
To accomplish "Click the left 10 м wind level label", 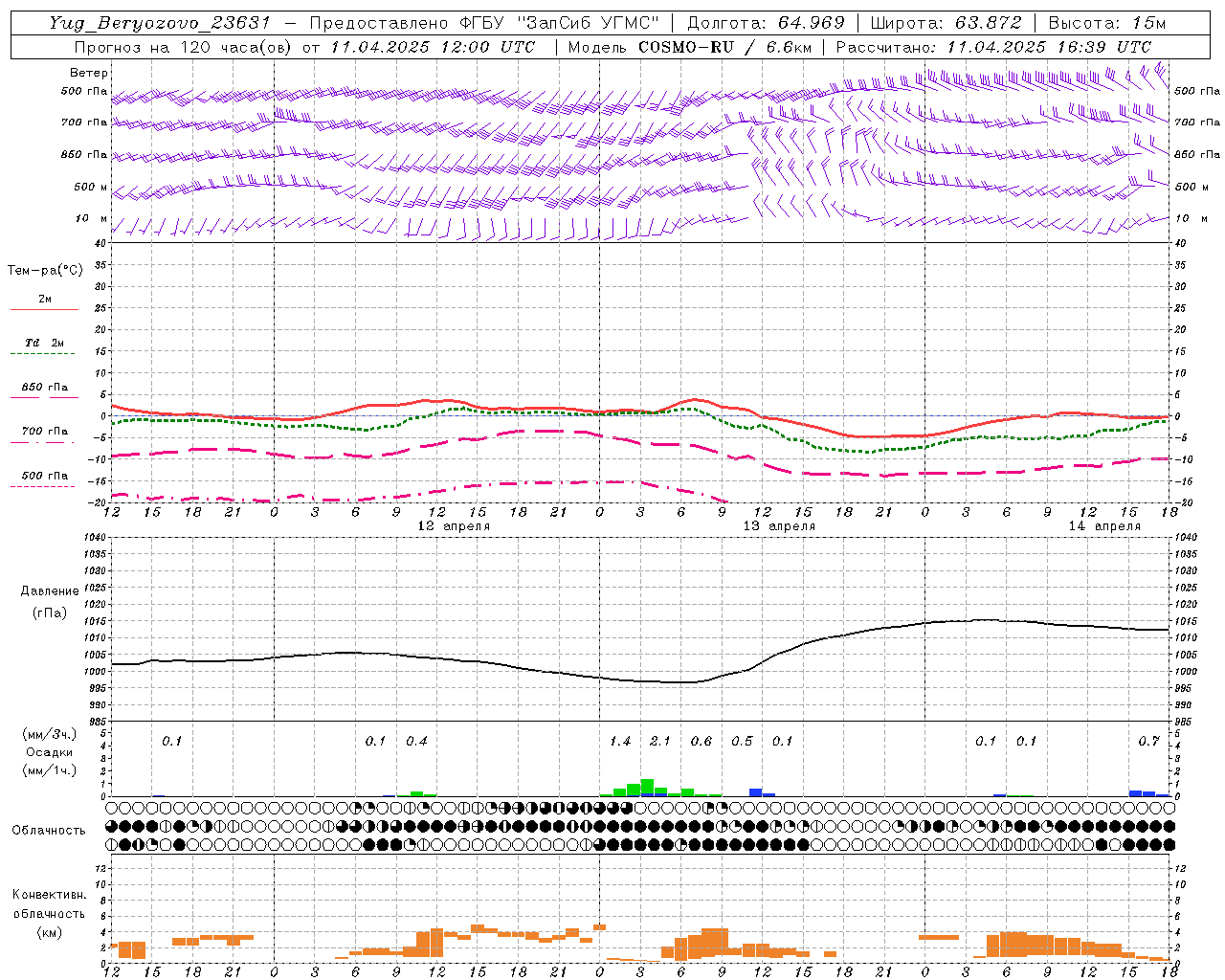I will 92,219.
